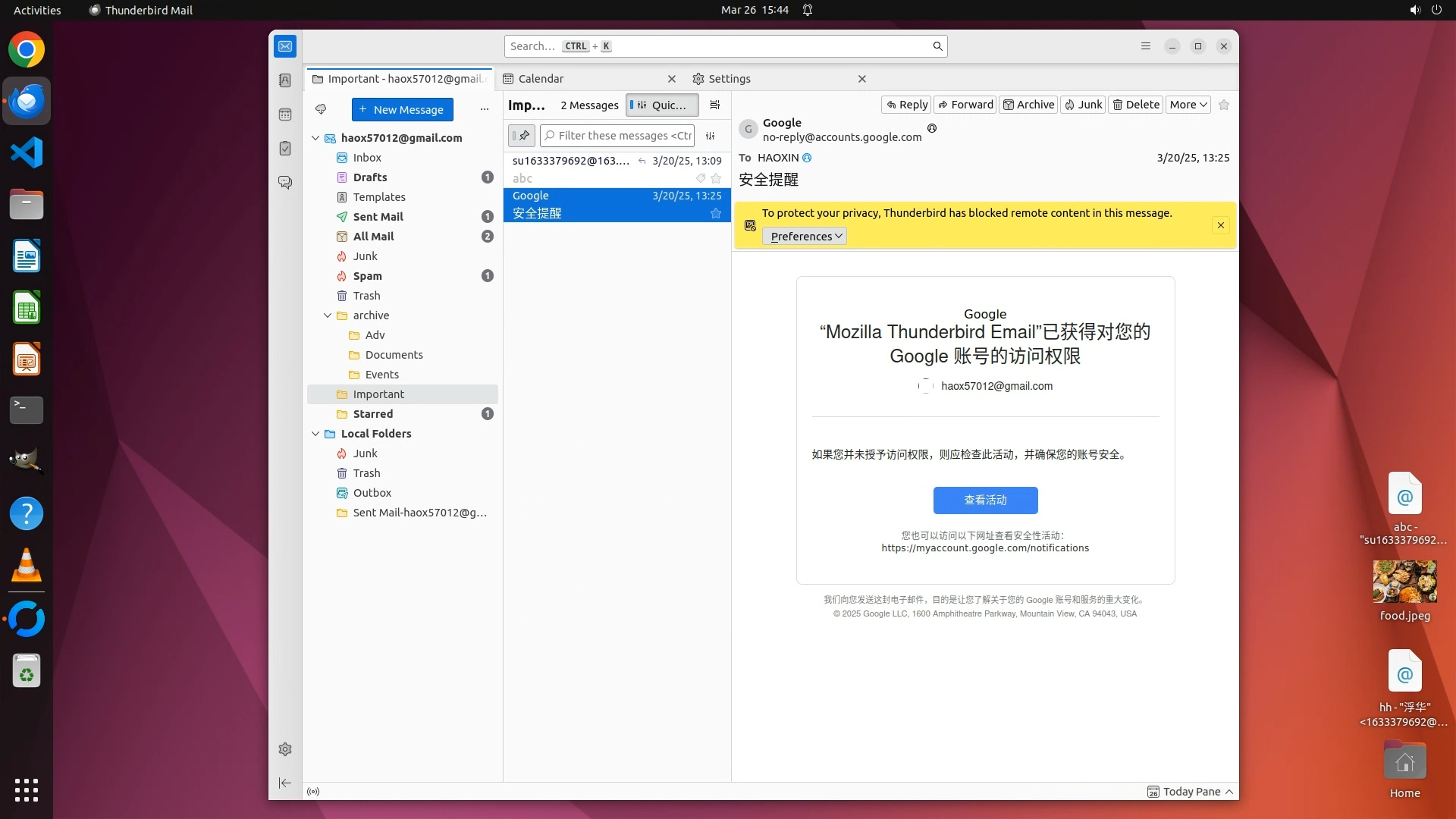Click the filter messages input field
The height and width of the screenshot is (819, 1456).
click(x=623, y=136)
